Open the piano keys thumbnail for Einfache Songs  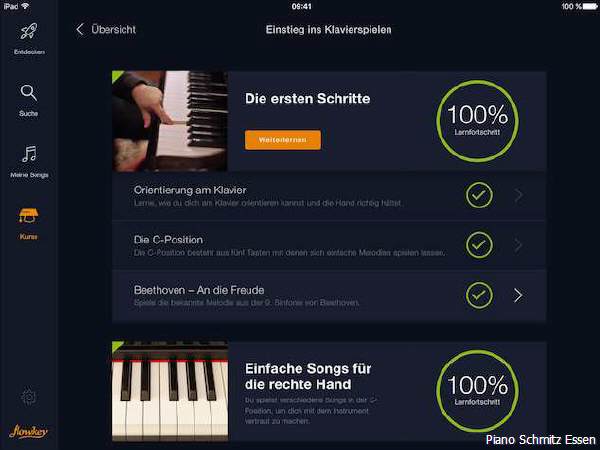tap(170, 391)
